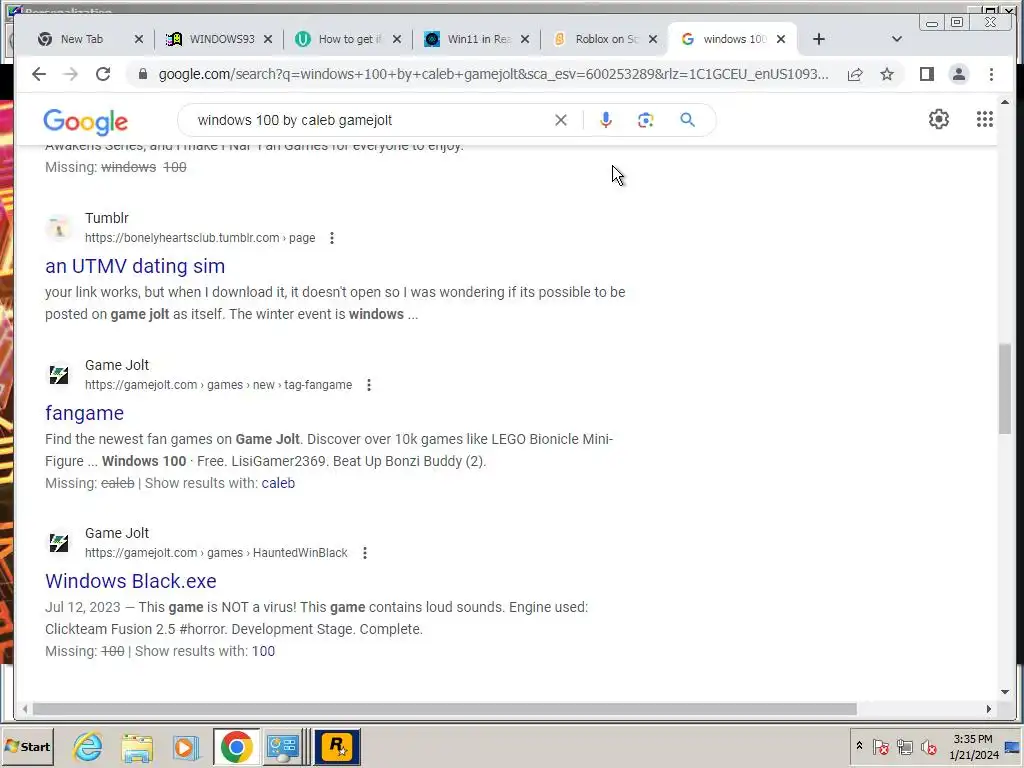Open the 'an UTMV dating sim' result
1024x768 pixels.
click(135, 266)
